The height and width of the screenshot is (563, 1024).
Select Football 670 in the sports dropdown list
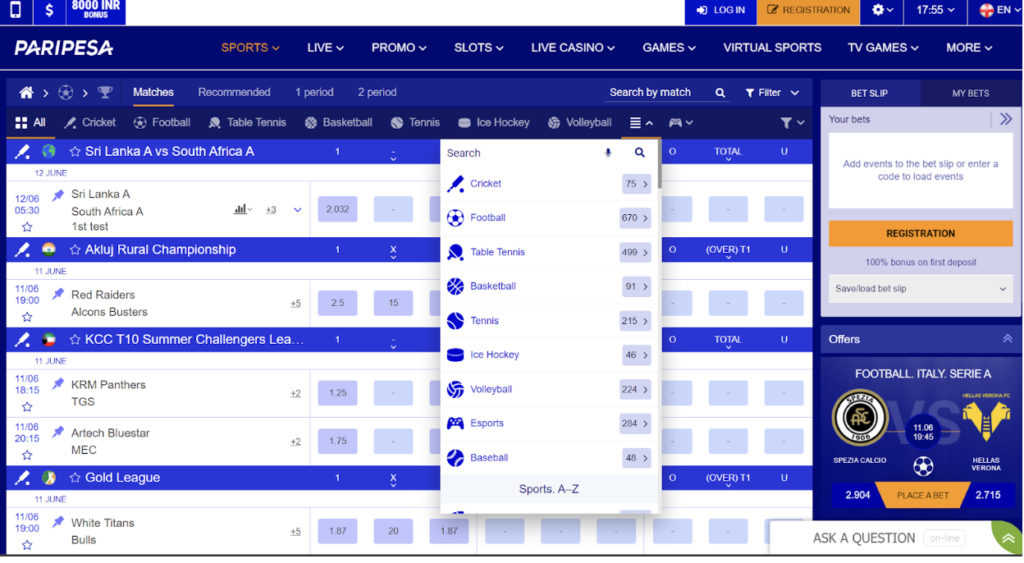point(549,217)
